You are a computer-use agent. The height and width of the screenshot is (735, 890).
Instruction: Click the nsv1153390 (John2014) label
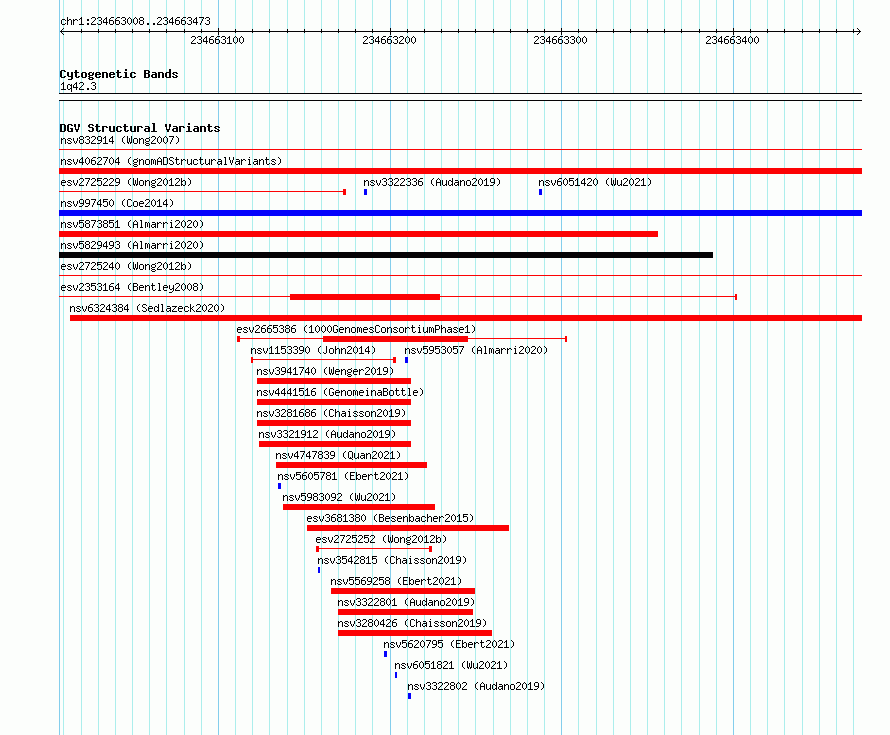click(x=313, y=350)
